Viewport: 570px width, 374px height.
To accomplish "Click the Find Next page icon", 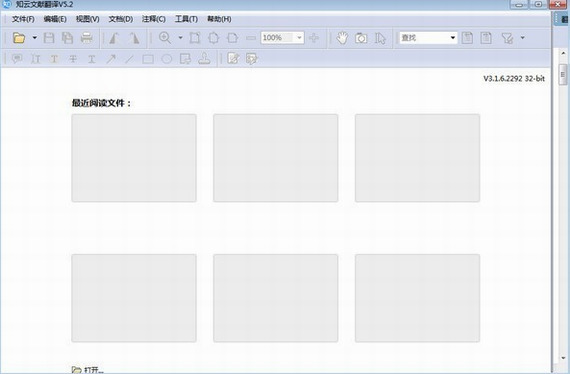I will pos(486,38).
